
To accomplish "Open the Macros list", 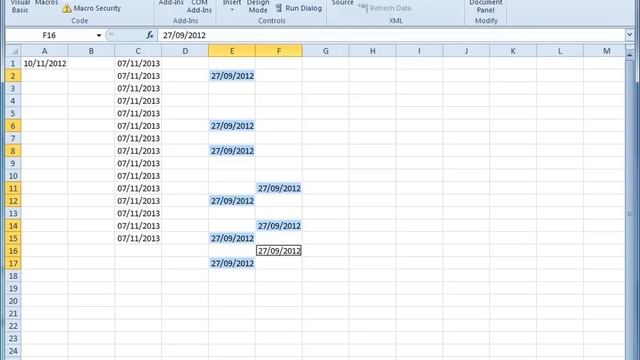I will click(x=47, y=3).
